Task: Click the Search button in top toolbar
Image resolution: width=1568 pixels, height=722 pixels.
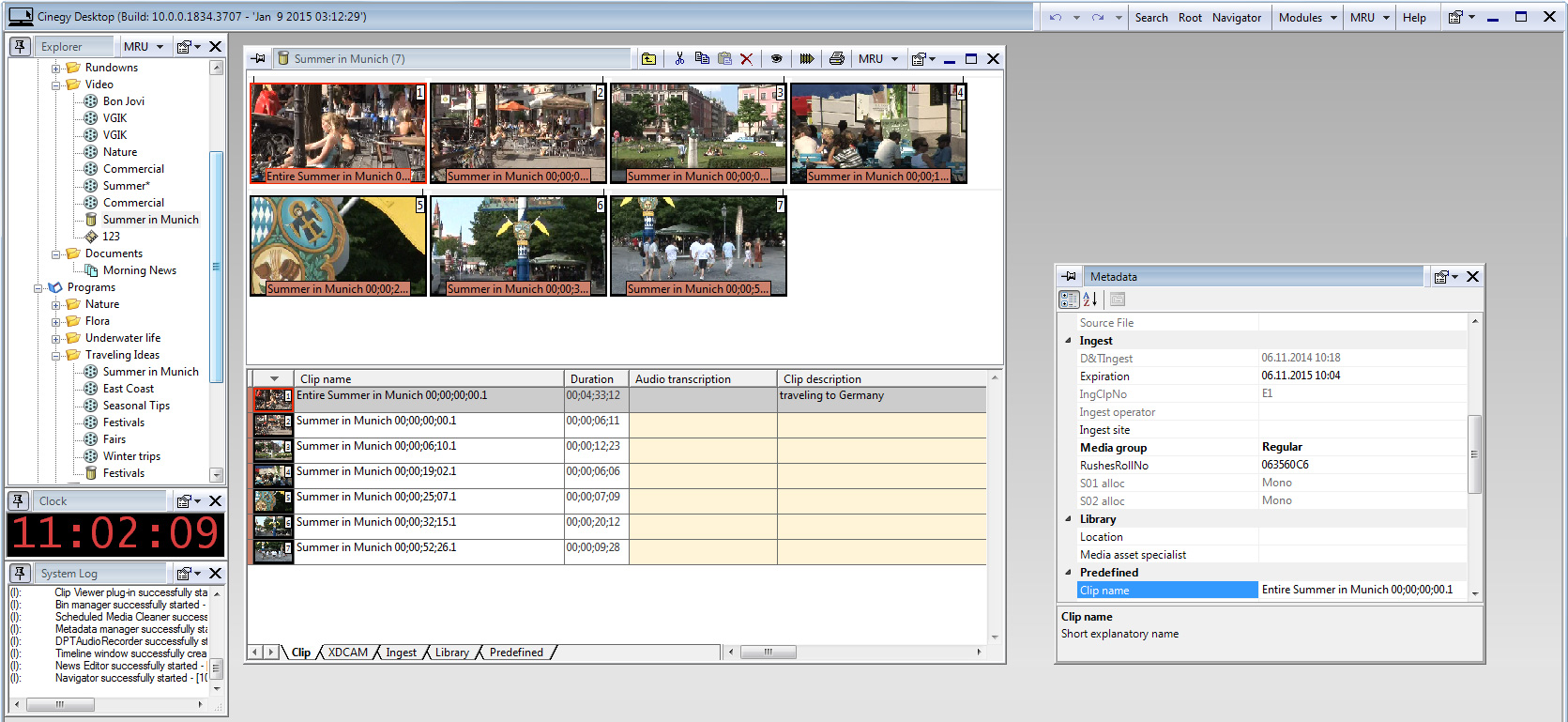Action: pos(1151,17)
